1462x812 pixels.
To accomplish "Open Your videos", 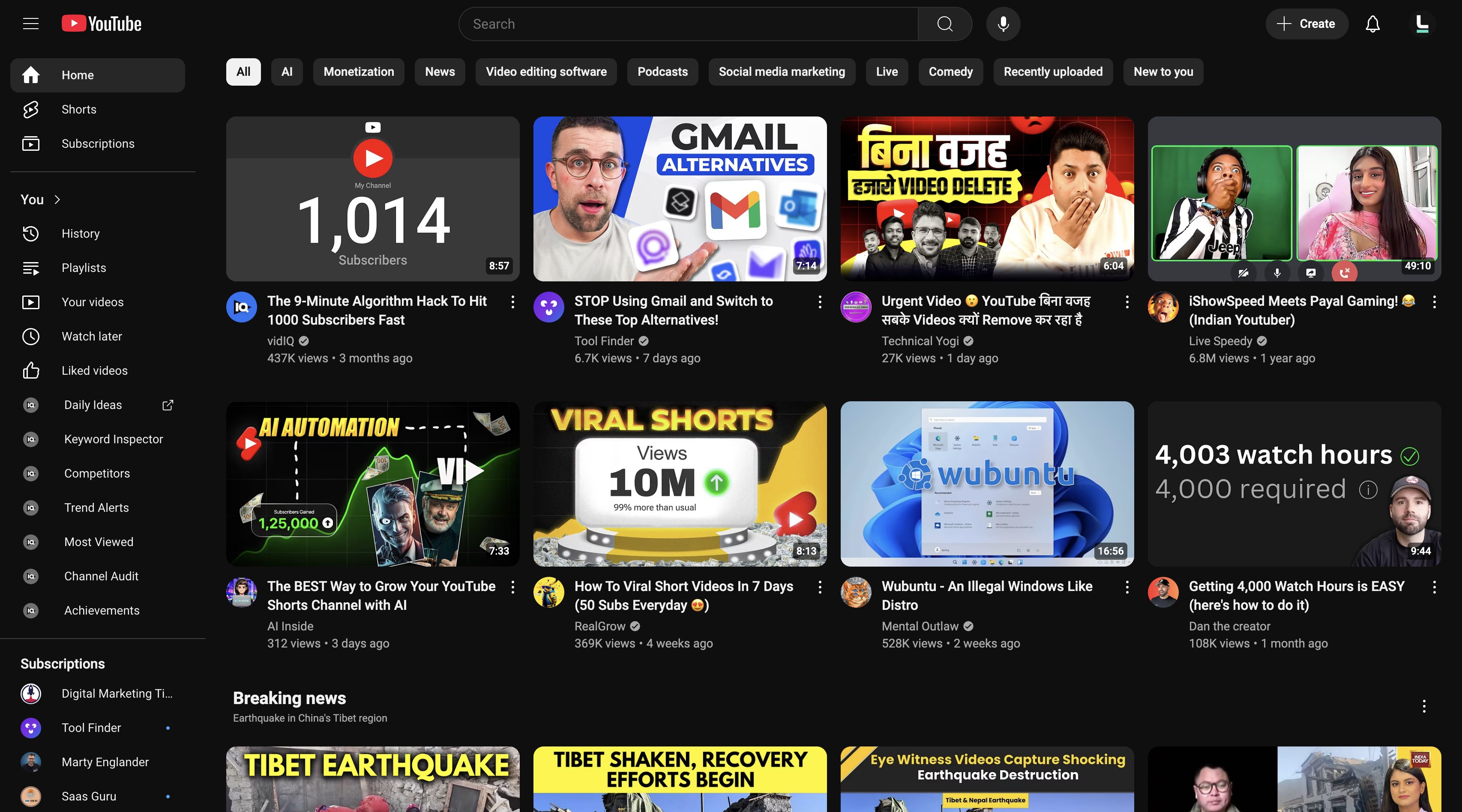I will coord(98,302).
